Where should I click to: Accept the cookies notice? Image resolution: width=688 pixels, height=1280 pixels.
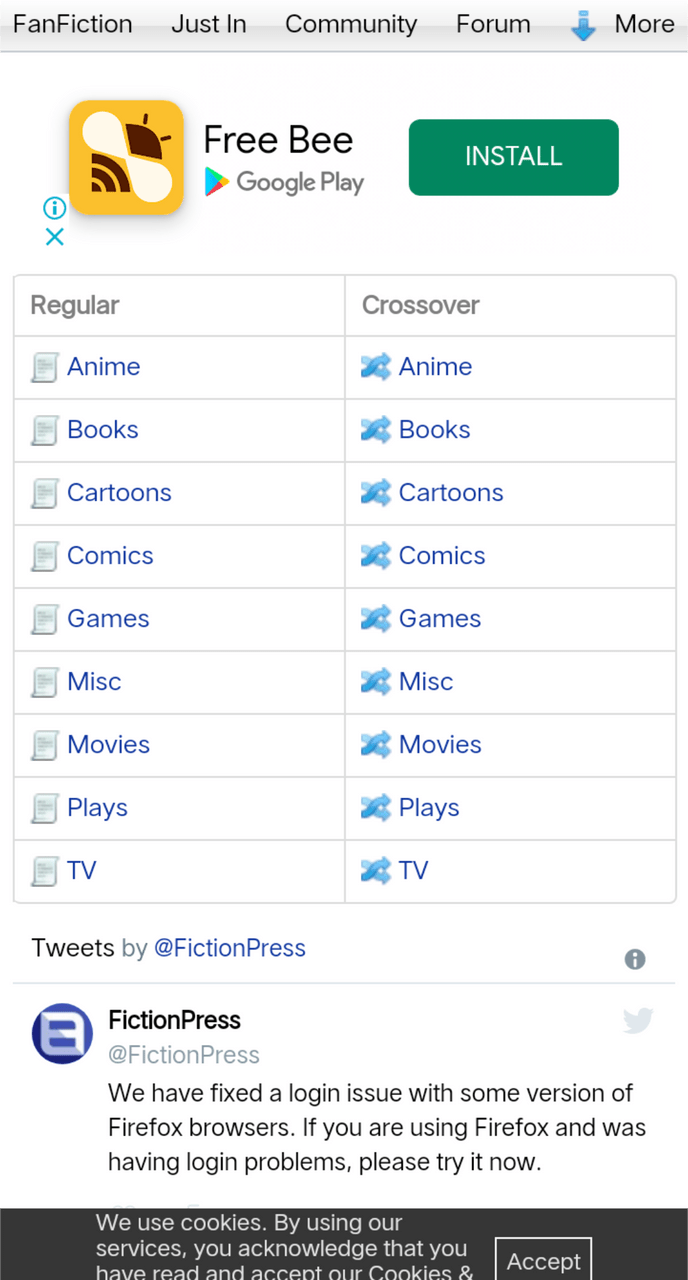544,1259
